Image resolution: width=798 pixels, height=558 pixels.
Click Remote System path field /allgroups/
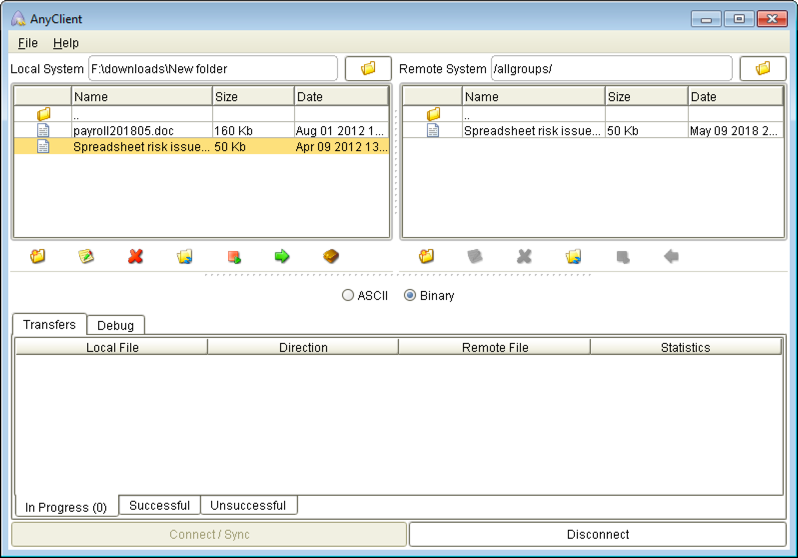611,68
